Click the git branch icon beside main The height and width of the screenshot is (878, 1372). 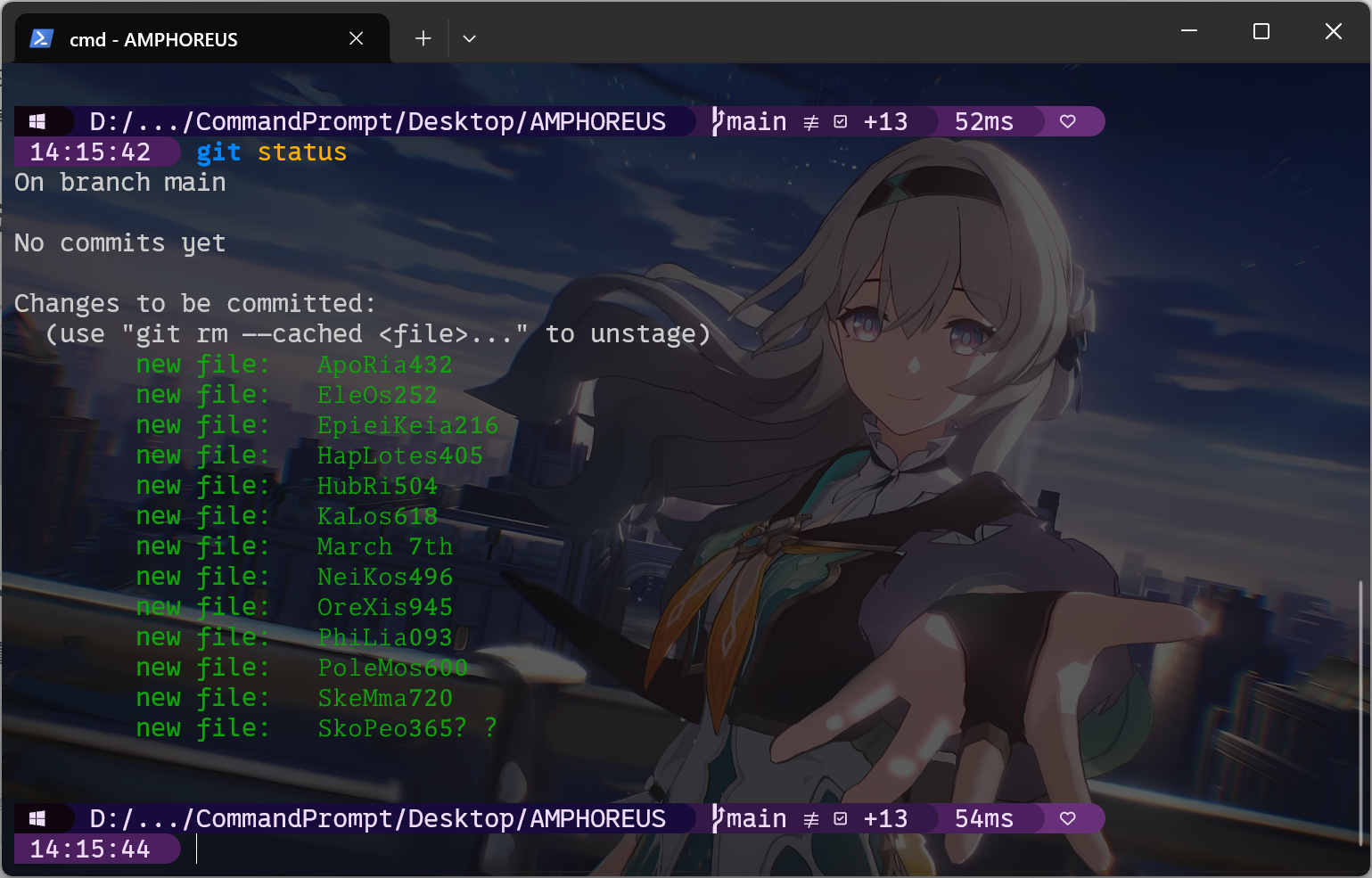pos(717,121)
